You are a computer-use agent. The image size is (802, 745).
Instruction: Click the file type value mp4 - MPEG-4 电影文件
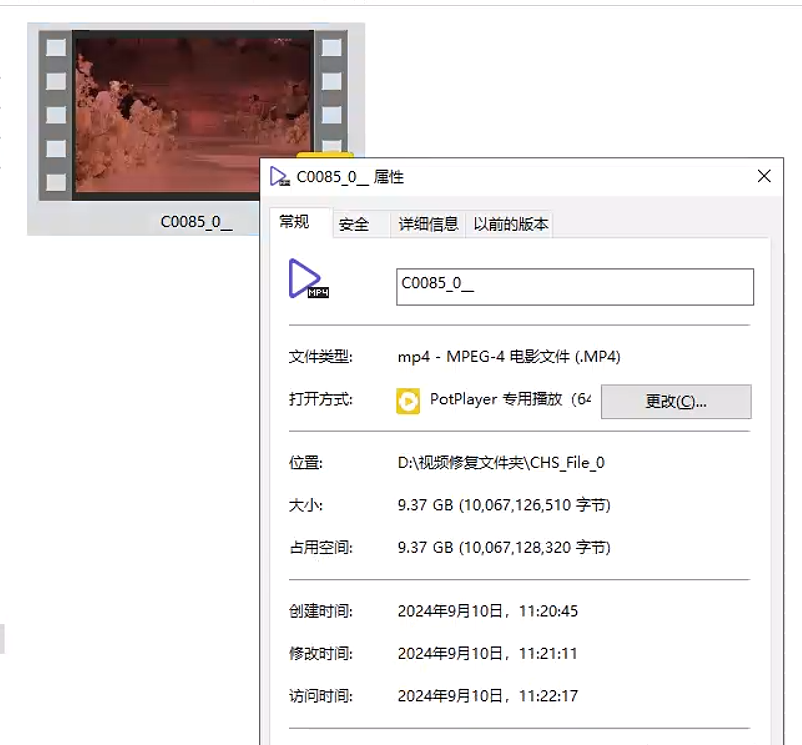509,356
